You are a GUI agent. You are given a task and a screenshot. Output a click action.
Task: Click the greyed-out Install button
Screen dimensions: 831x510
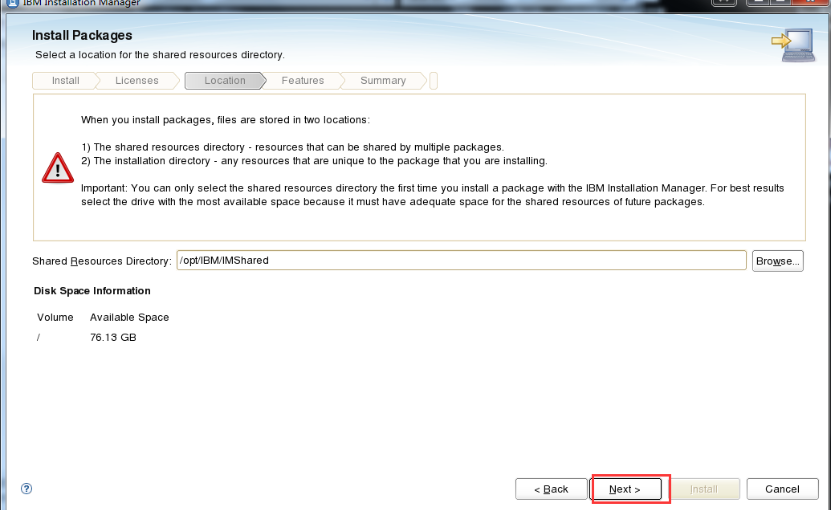(x=704, y=489)
